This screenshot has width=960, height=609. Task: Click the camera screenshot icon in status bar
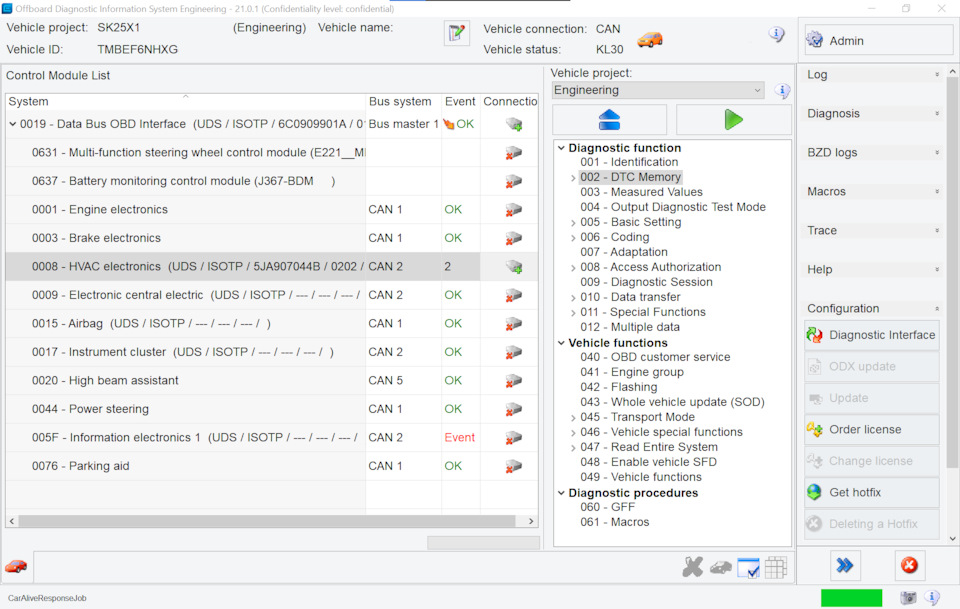[909, 597]
